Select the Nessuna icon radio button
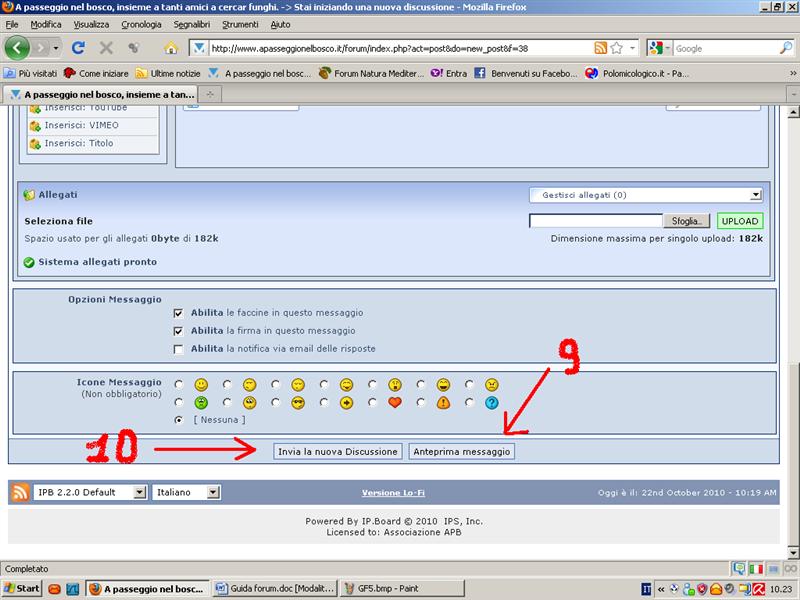This screenshot has height=600, width=800. [179, 420]
